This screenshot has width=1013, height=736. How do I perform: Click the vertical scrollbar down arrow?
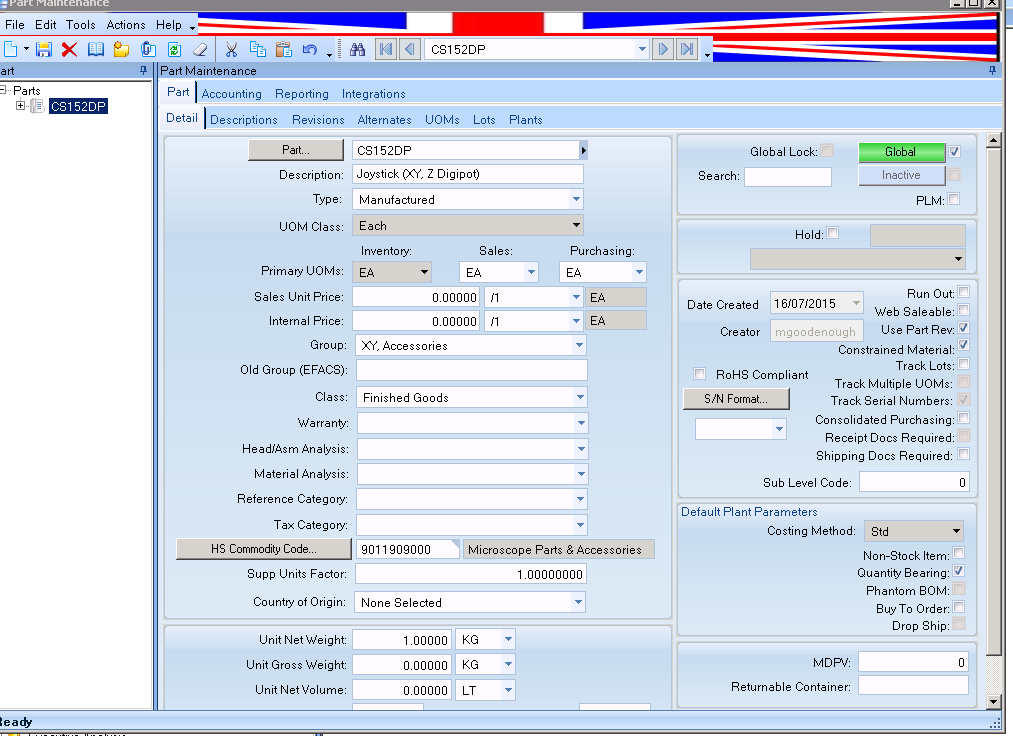993,702
